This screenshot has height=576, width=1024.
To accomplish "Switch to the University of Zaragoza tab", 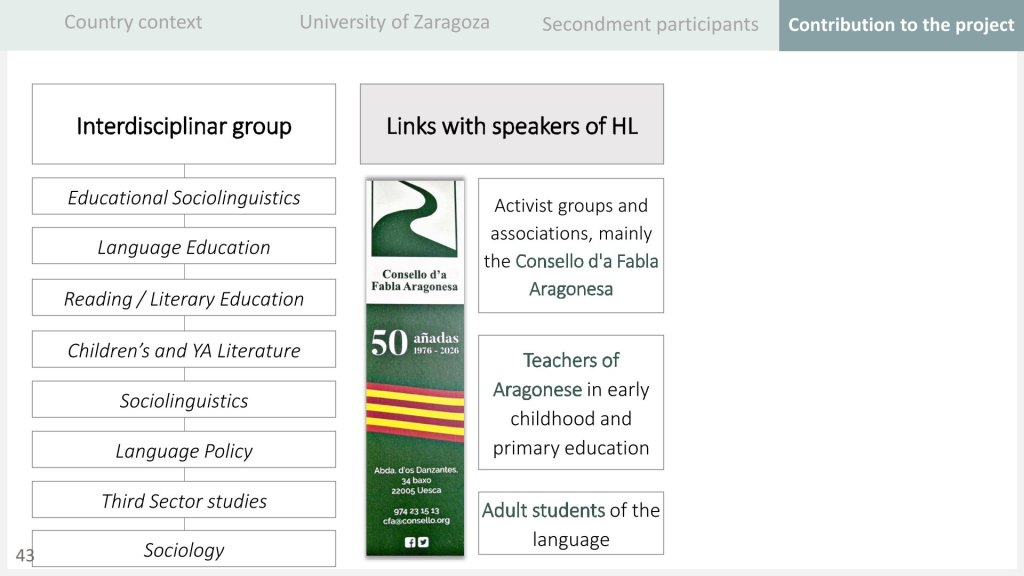I will click(394, 22).
